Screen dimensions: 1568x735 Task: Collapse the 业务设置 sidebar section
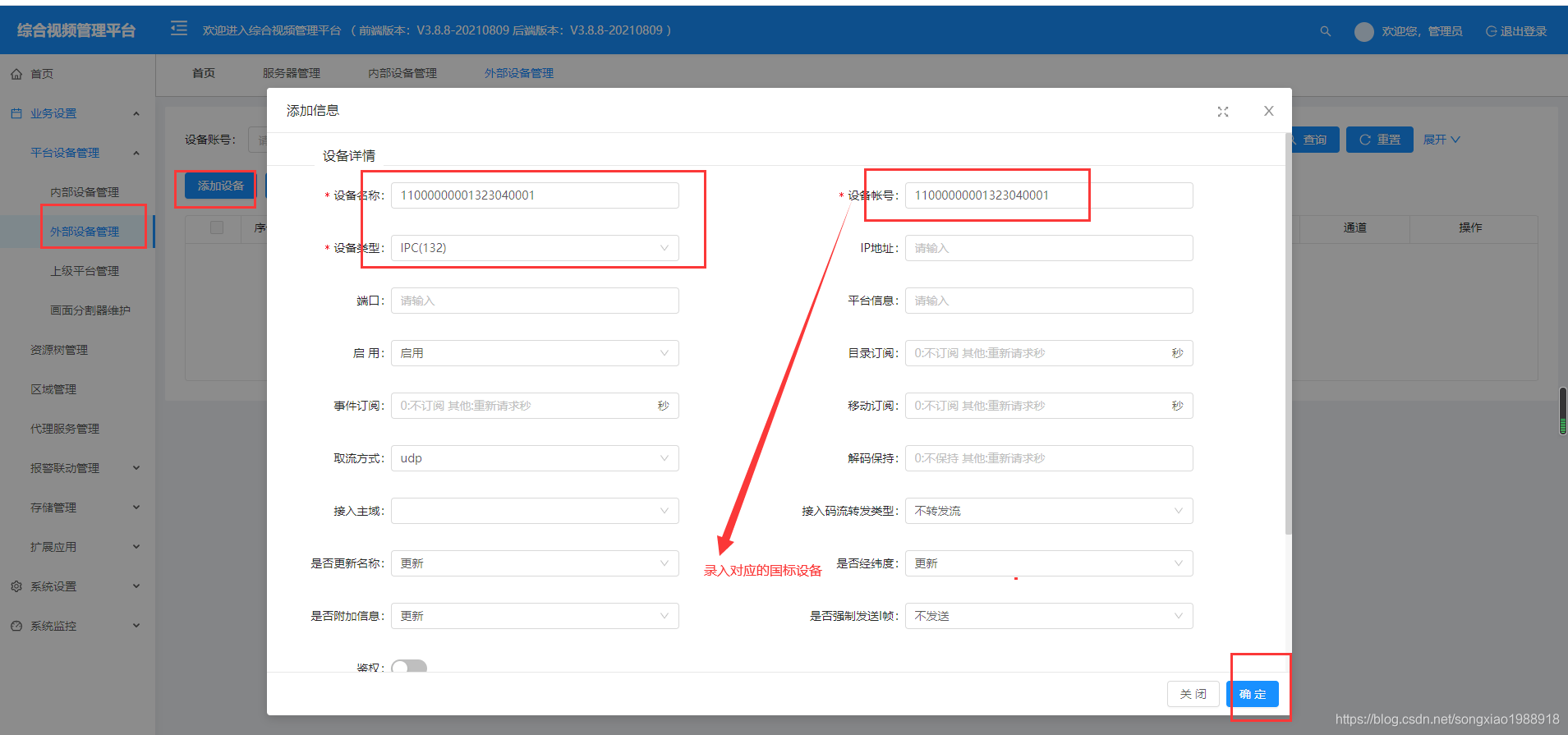click(x=77, y=113)
